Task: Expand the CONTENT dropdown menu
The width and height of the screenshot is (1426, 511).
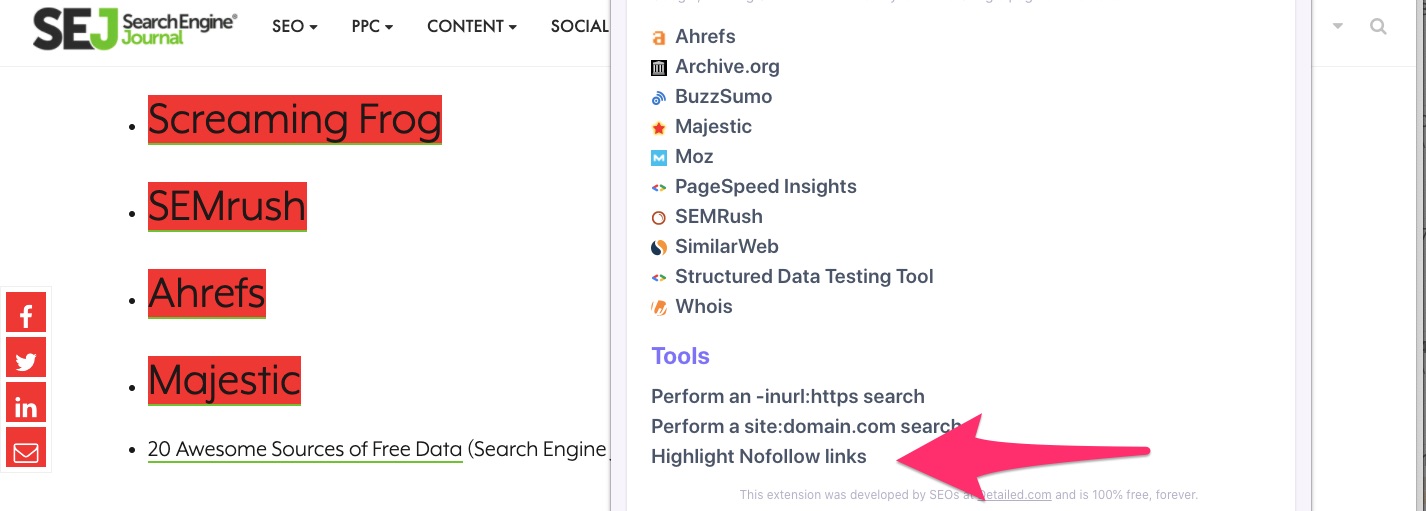Action: (471, 27)
